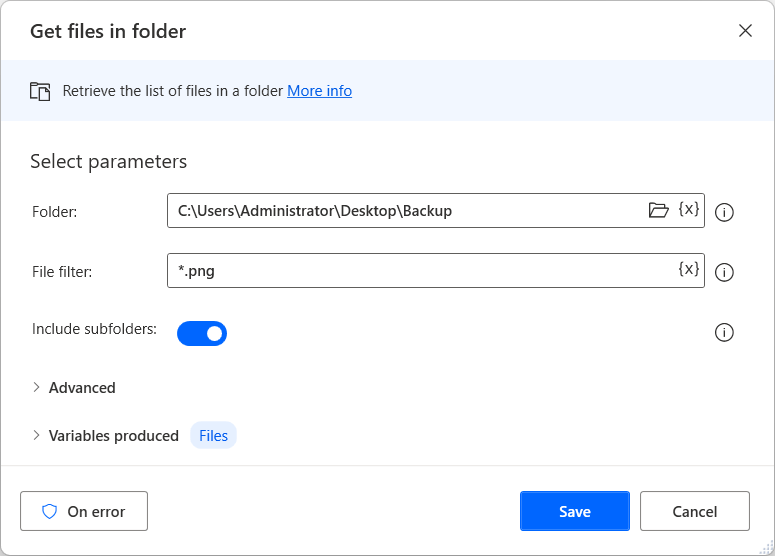The image size is (775, 556).
Task: Open folder browser icon in Folder field
Action: pyautogui.click(x=658, y=210)
